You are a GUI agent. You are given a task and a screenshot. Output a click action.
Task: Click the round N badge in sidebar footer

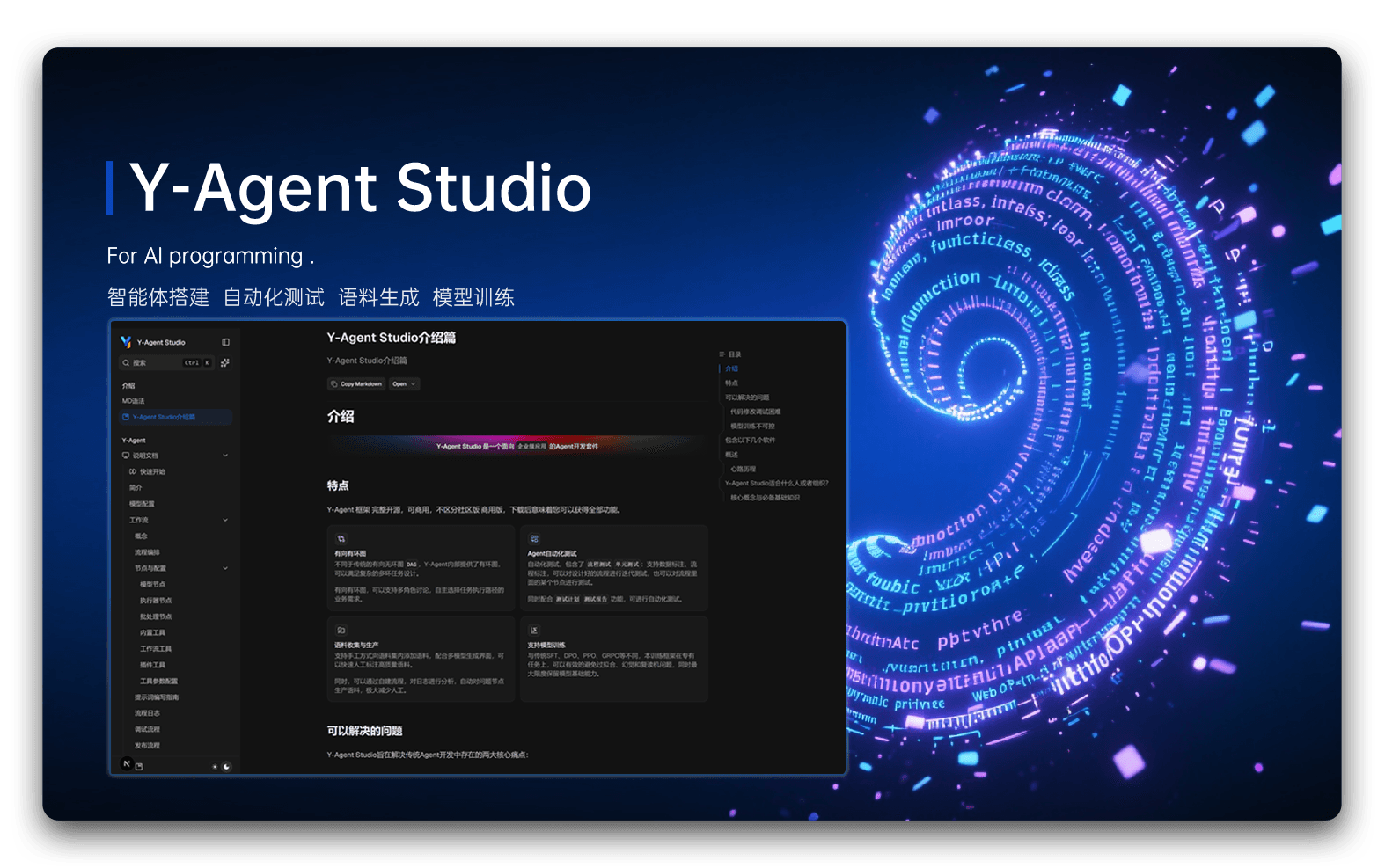127,764
